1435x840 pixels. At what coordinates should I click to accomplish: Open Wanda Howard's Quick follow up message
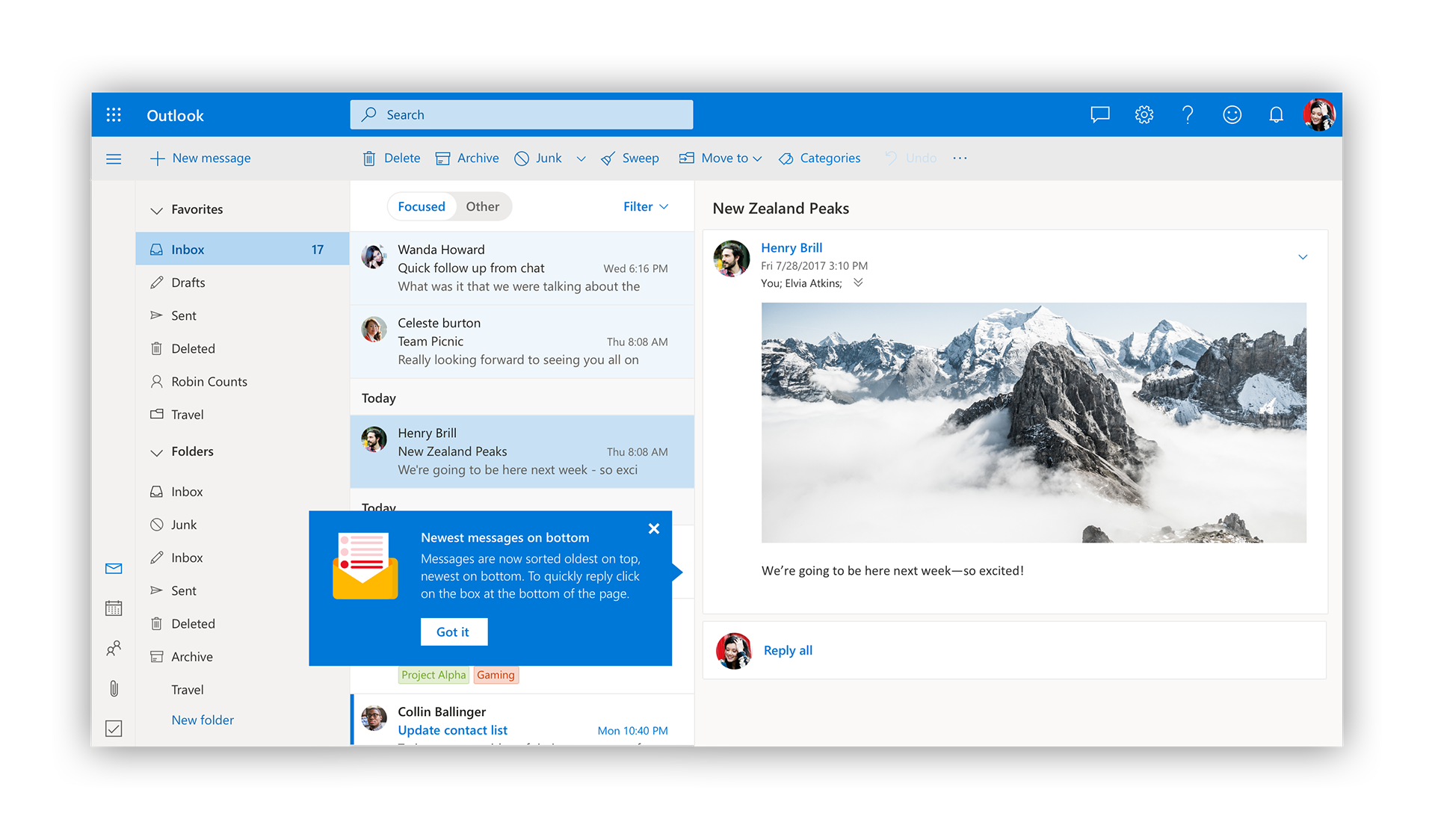pyautogui.click(x=522, y=268)
